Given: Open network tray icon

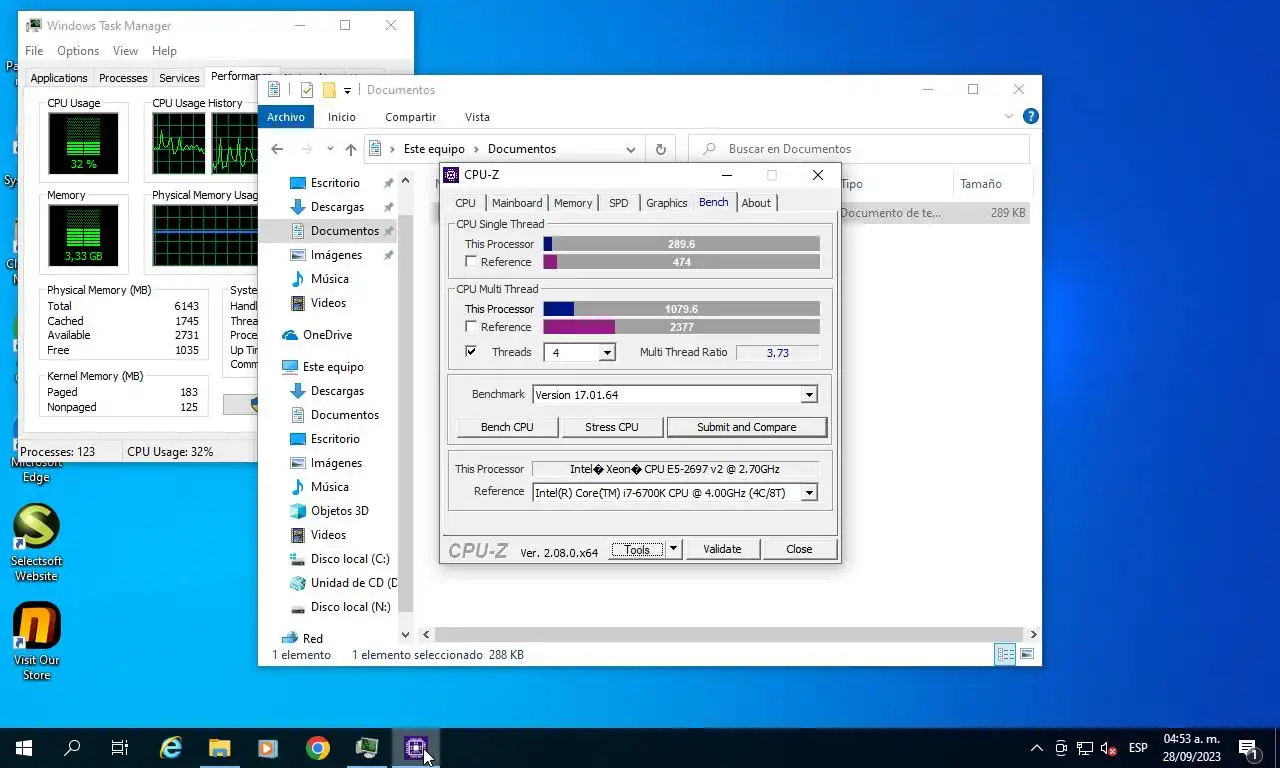Looking at the screenshot, I should pos(1084,748).
